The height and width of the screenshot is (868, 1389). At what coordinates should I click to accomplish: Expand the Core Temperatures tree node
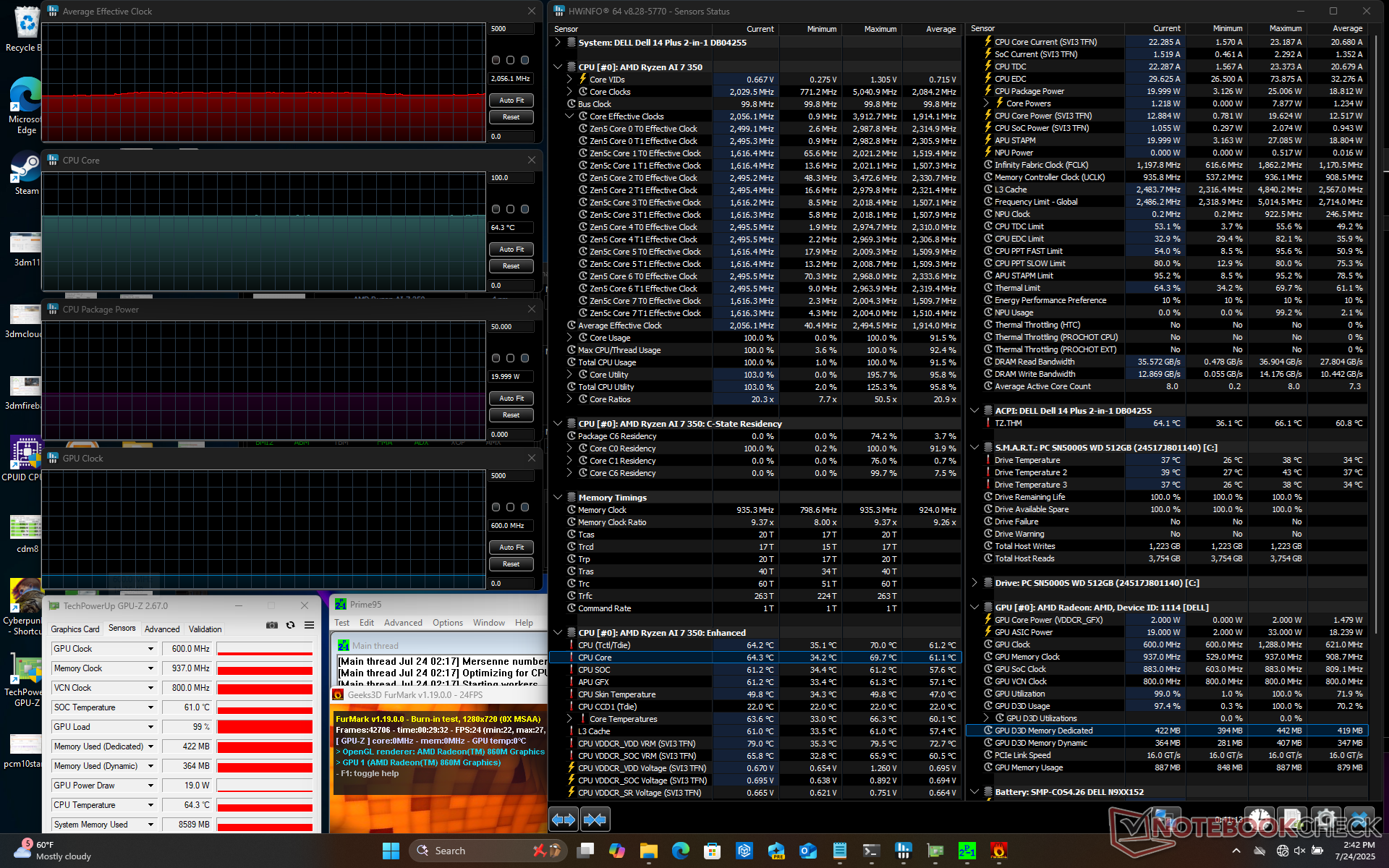coord(569,719)
